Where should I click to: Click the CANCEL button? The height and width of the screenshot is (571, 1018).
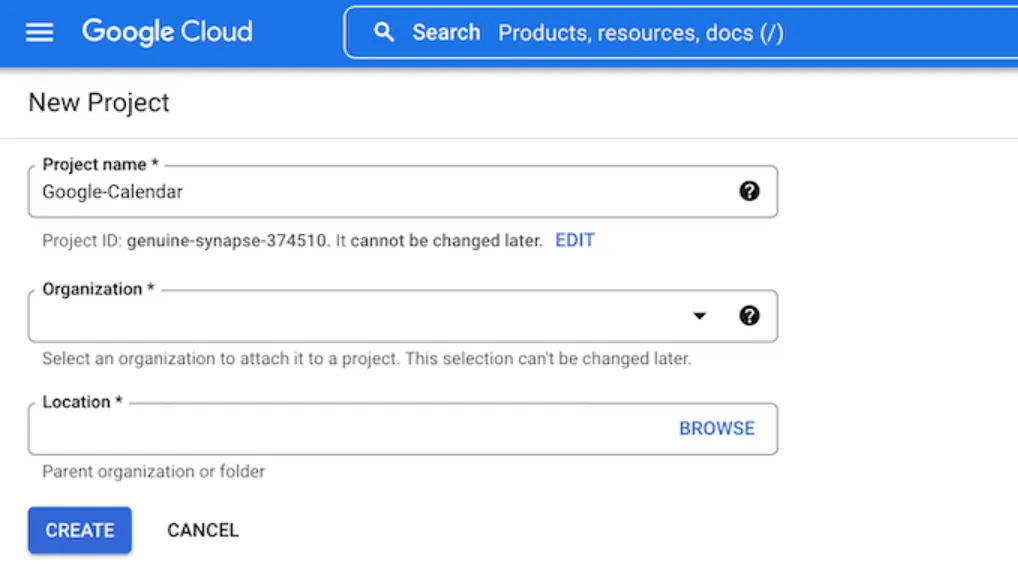coord(203,530)
